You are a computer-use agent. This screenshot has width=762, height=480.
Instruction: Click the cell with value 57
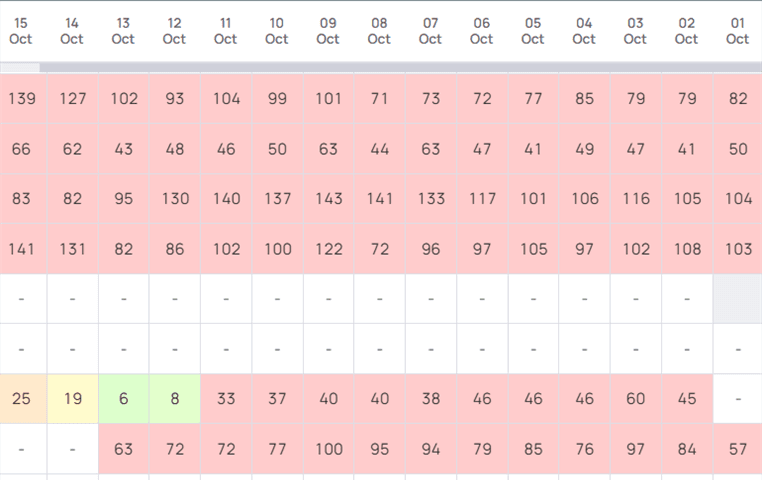737,449
